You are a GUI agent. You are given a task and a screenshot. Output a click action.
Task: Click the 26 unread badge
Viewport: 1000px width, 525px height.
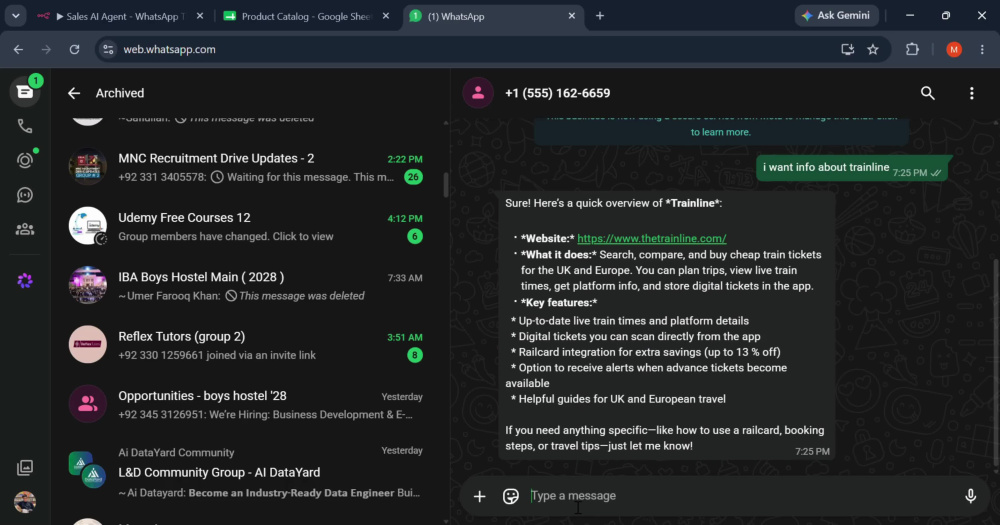click(x=413, y=177)
